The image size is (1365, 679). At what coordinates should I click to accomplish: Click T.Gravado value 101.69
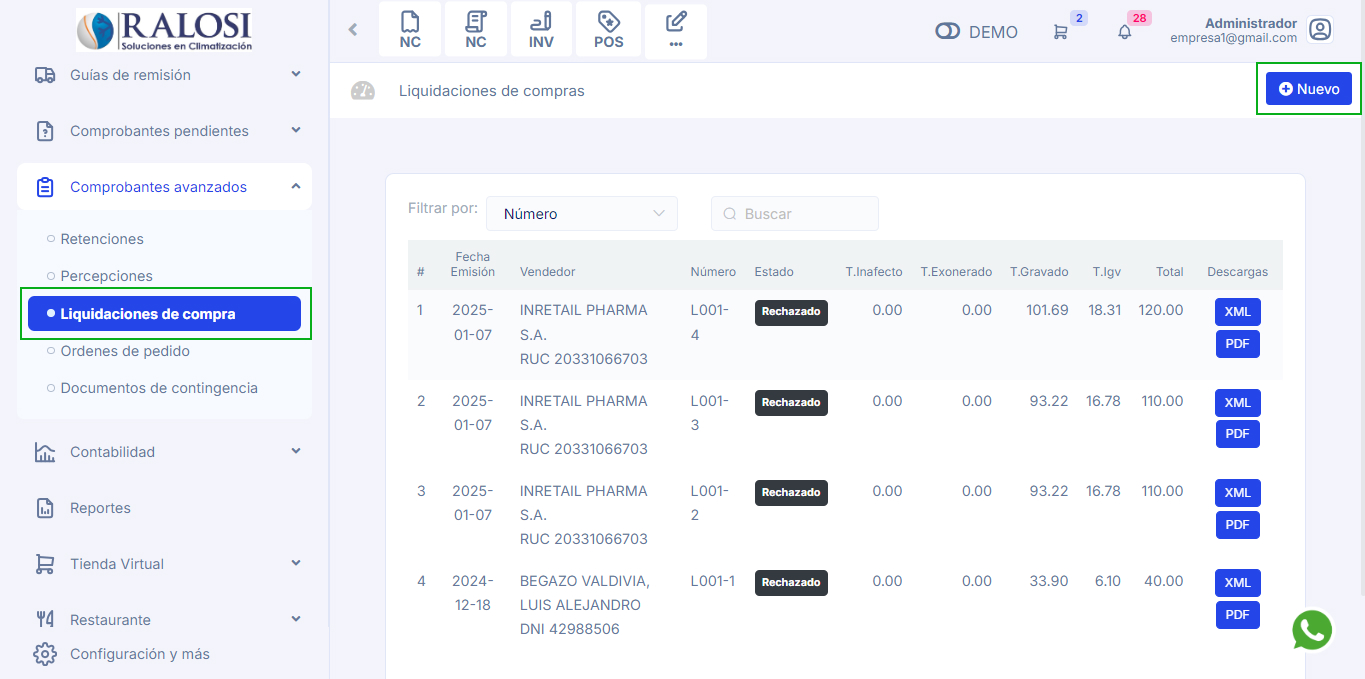tap(1047, 311)
